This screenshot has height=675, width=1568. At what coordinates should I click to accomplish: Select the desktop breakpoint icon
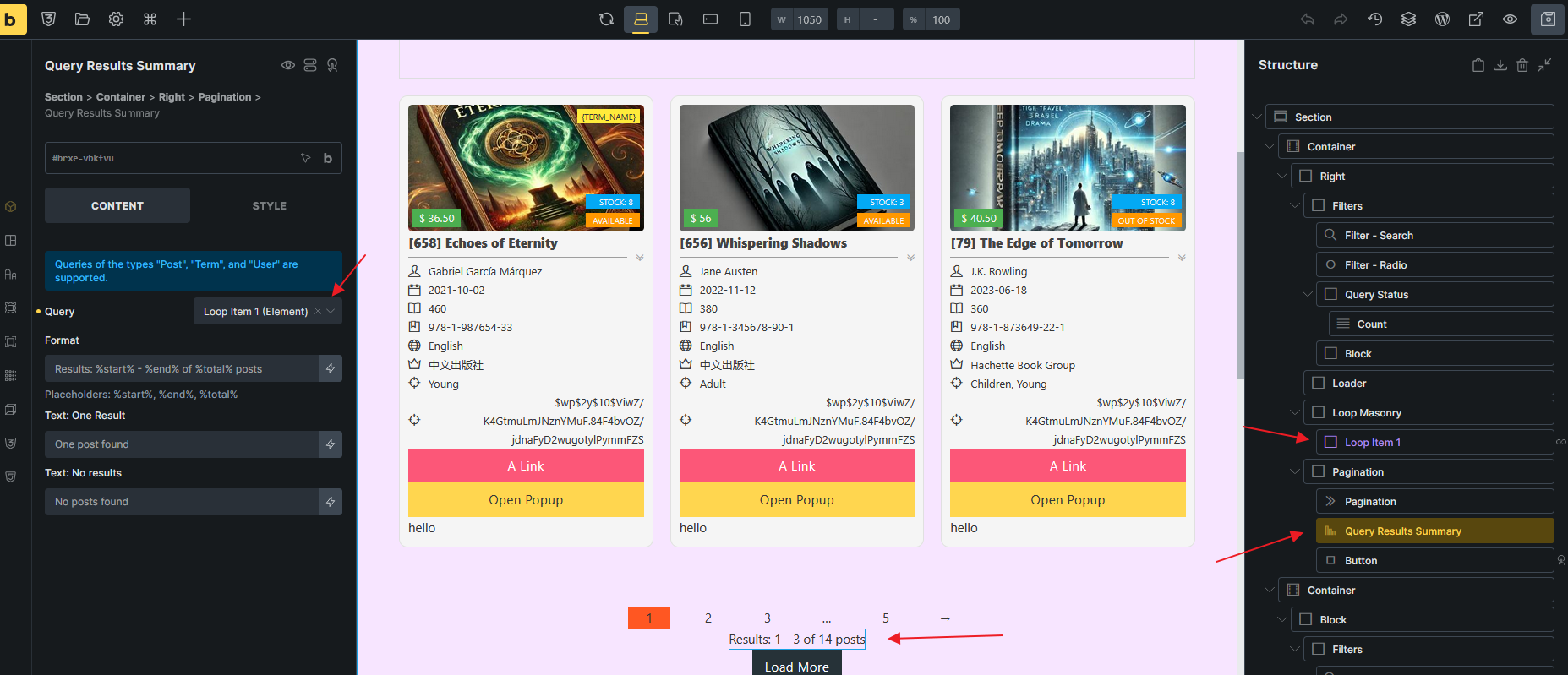point(641,19)
